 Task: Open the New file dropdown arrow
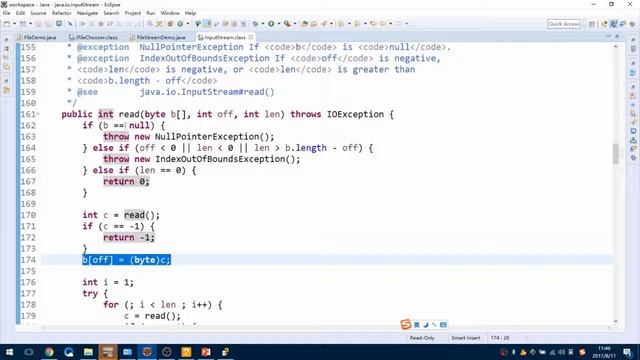[14, 24]
